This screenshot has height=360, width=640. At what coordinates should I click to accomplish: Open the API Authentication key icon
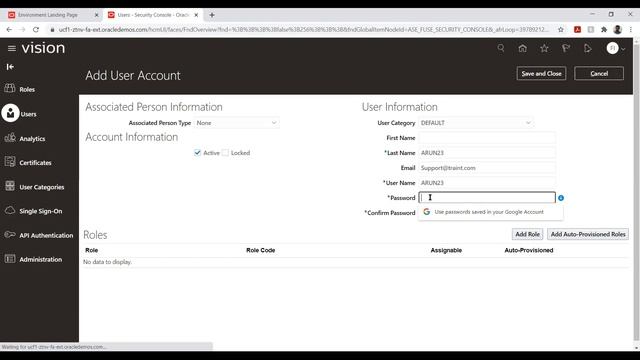pos(10,235)
